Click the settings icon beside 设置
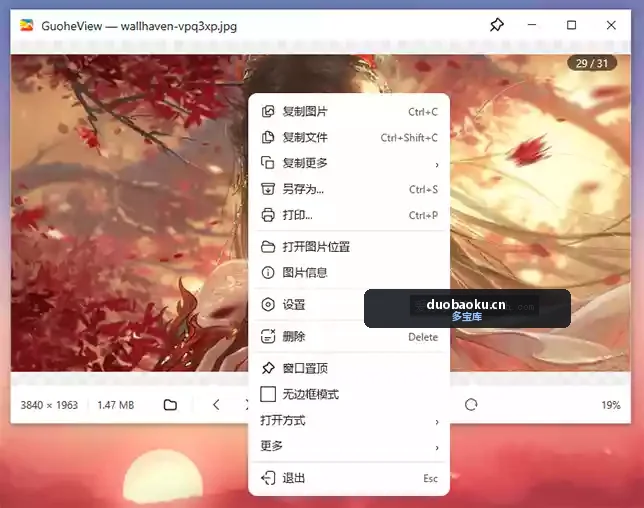Image resolution: width=644 pixels, height=508 pixels. pos(268,304)
